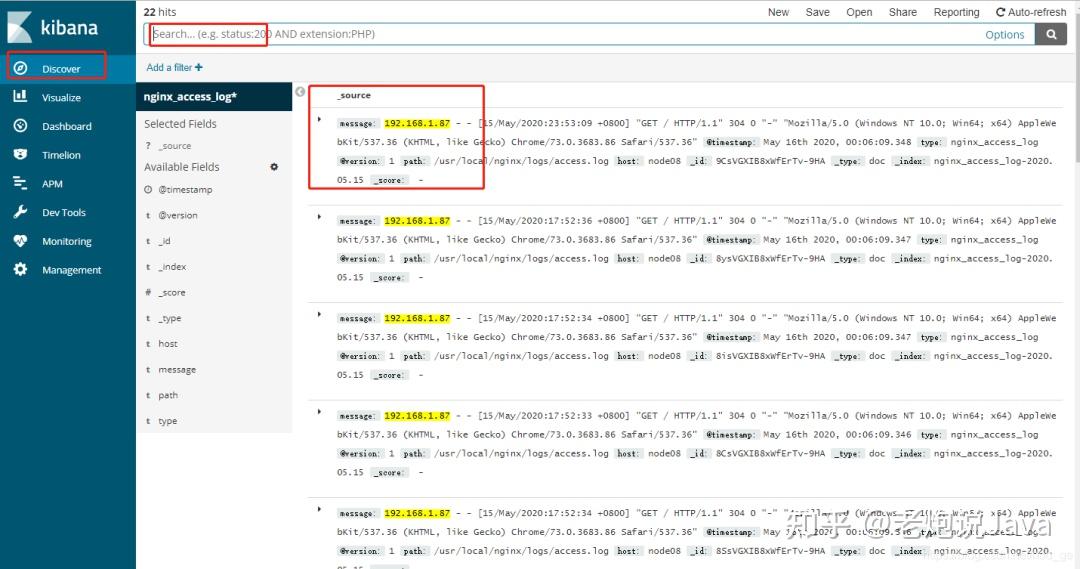Click the Kibana logo
The width and height of the screenshot is (1080, 569).
pyautogui.click(x=52, y=28)
